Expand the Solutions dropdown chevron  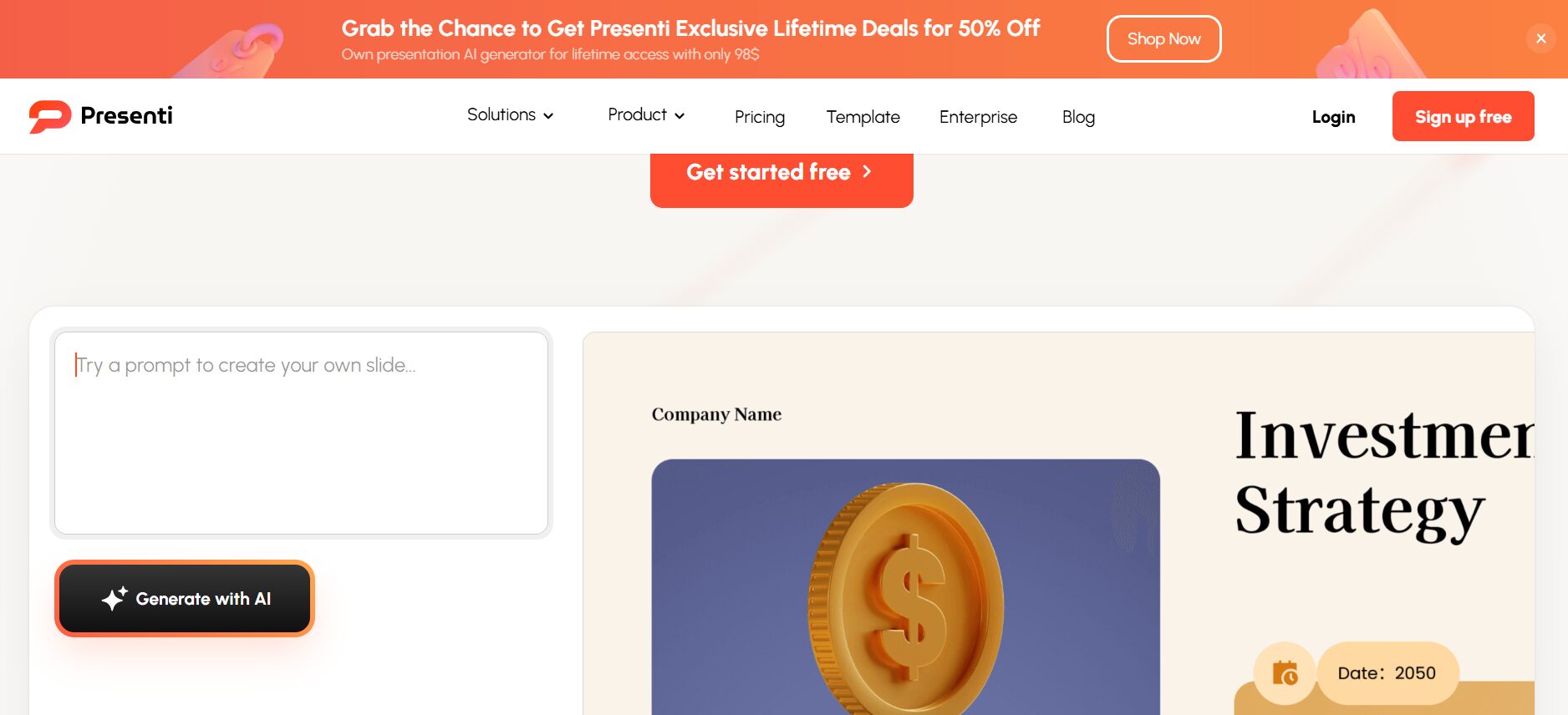(x=548, y=116)
